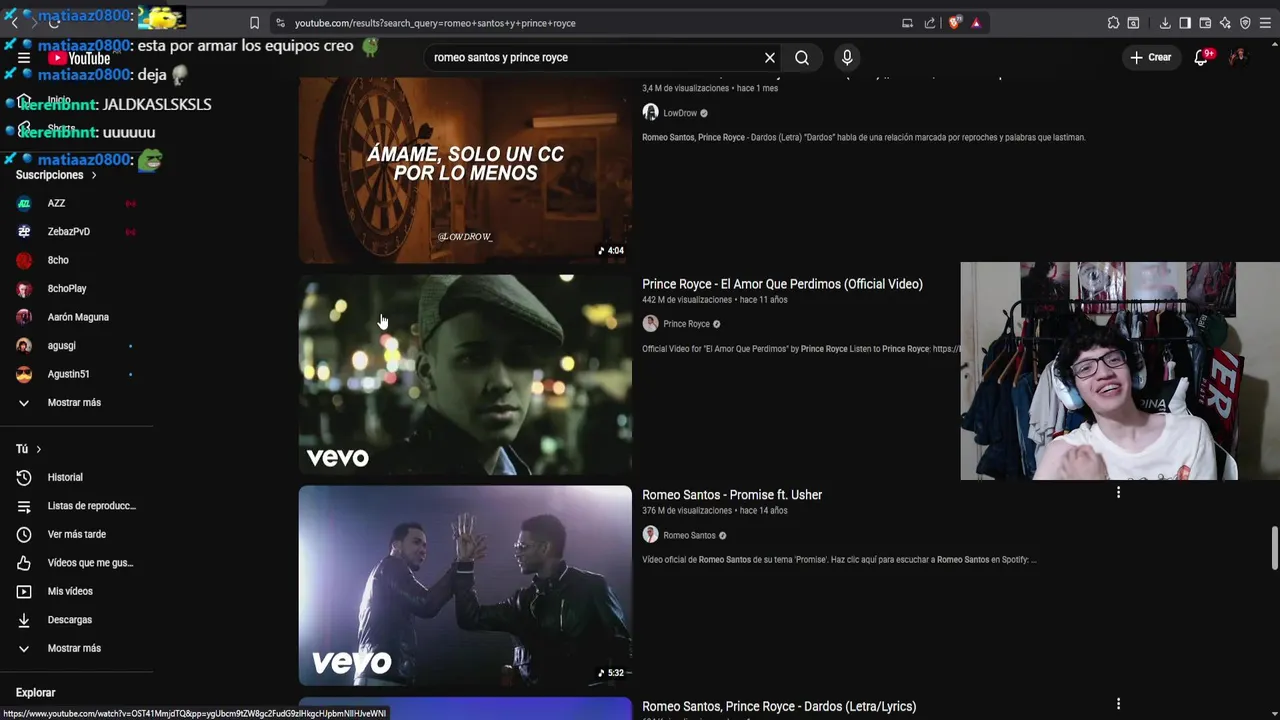Open the Romeo Santos channel name

(x=689, y=535)
